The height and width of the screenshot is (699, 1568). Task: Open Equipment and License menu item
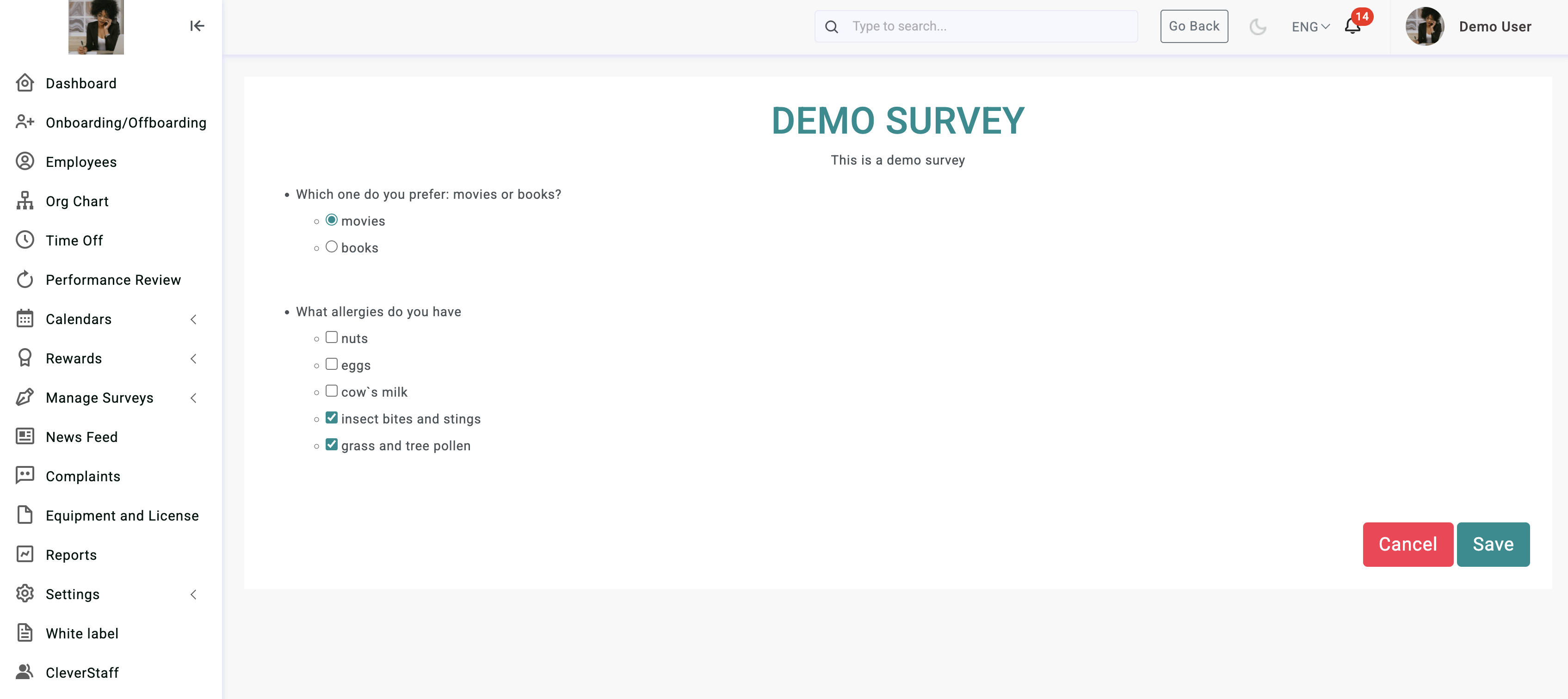pos(123,515)
